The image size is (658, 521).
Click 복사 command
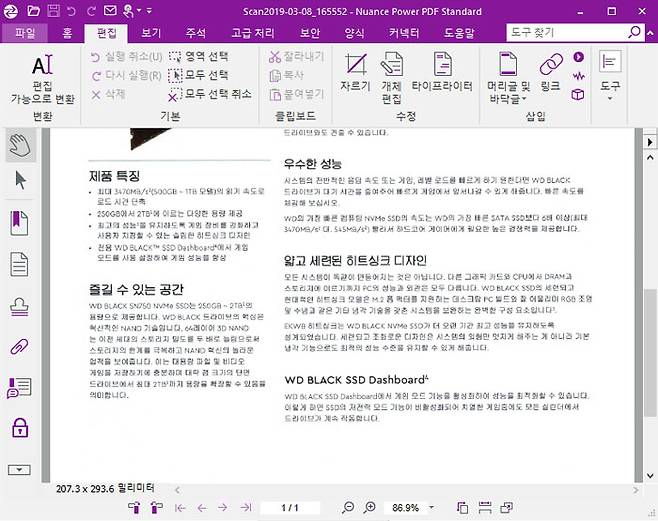(x=286, y=76)
